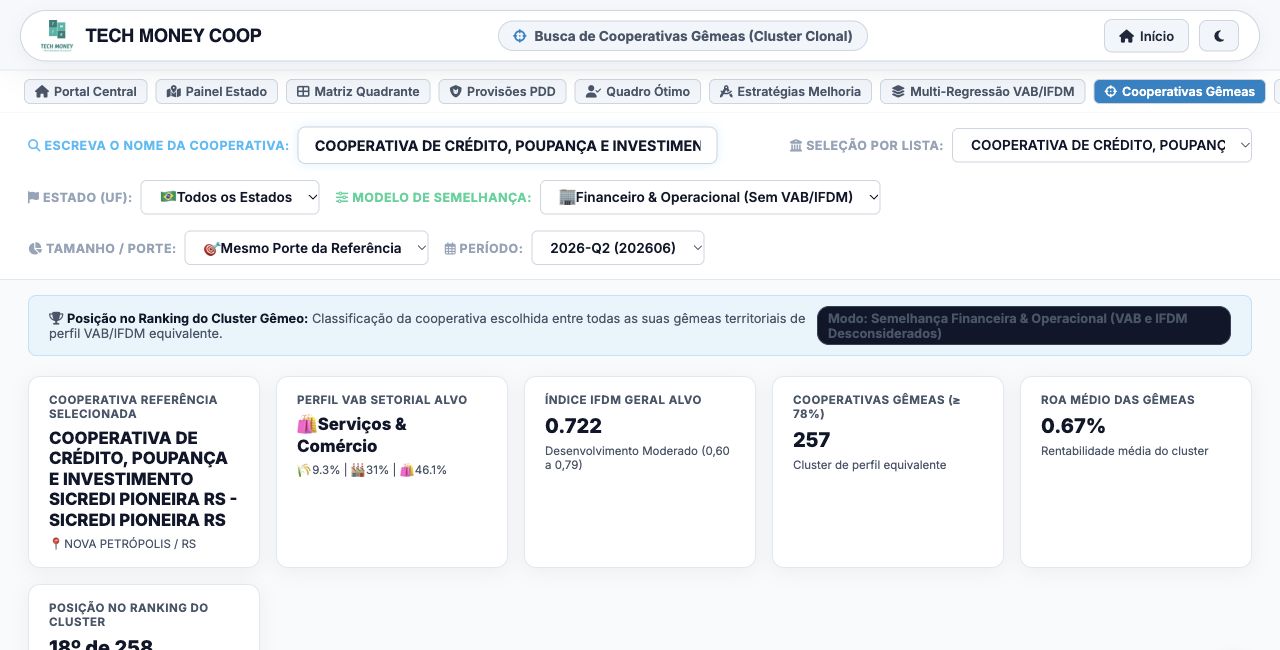
Task: Click the Tech Money Coop logo
Action: click(x=57, y=35)
